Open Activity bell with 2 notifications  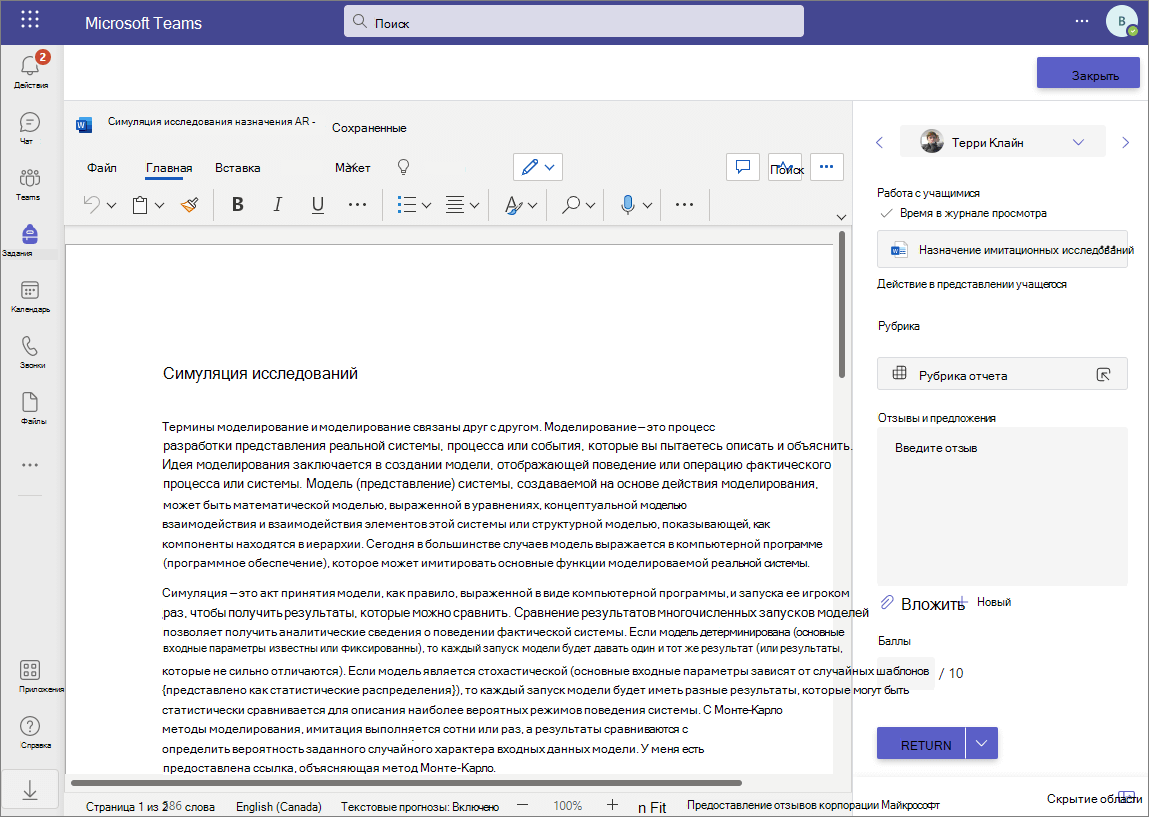(30, 70)
